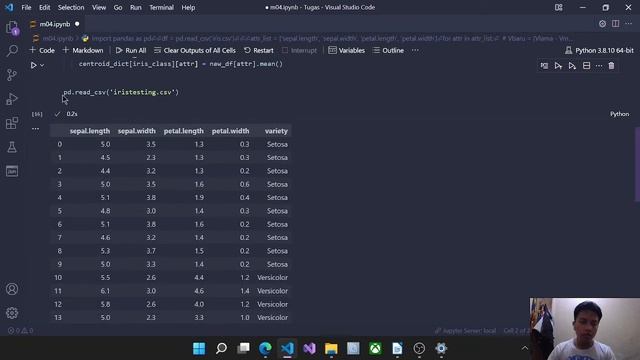Open File Explorer from taskbar

(x=331, y=349)
